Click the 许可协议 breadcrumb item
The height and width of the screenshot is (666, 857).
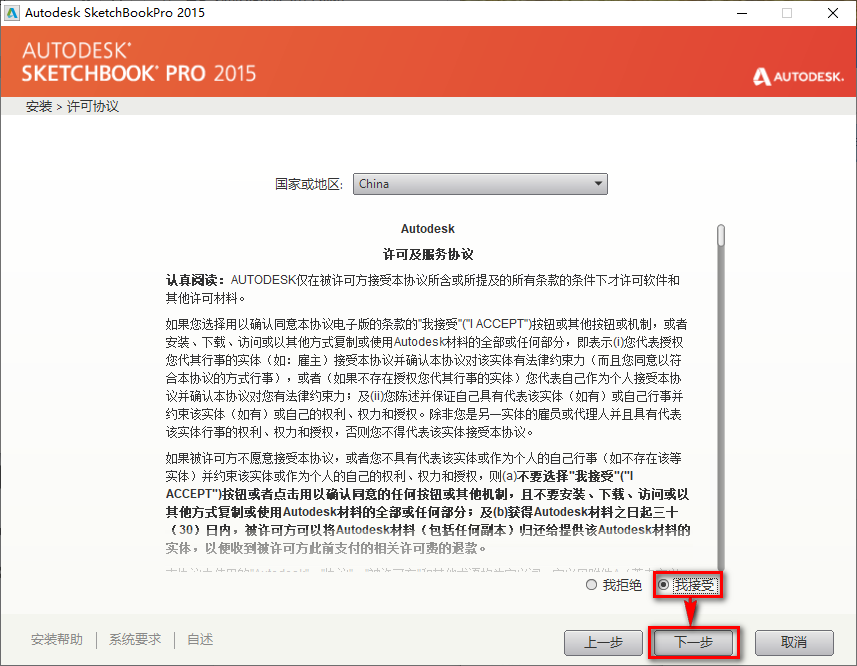point(92,106)
